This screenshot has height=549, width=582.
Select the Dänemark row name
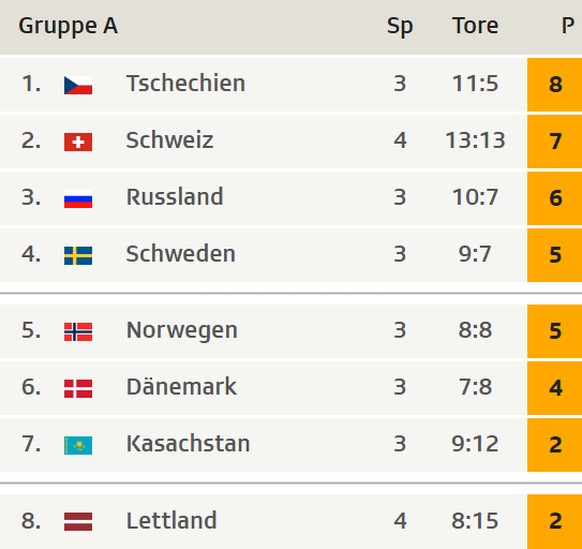pyautogui.click(x=182, y=386)
